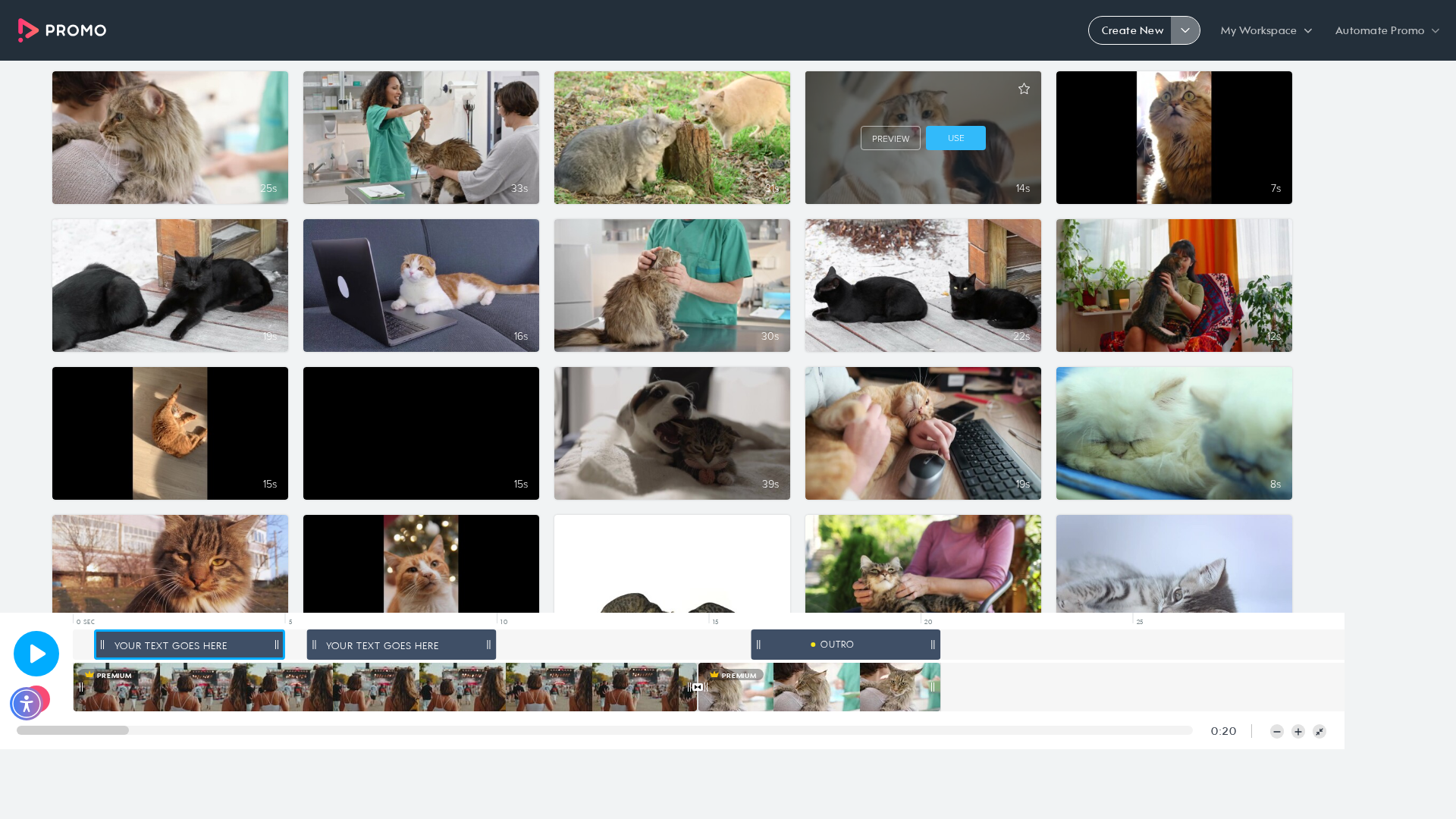Open the My Workspace menu
Screen dimensions: 1456x819
(1266, 30)
